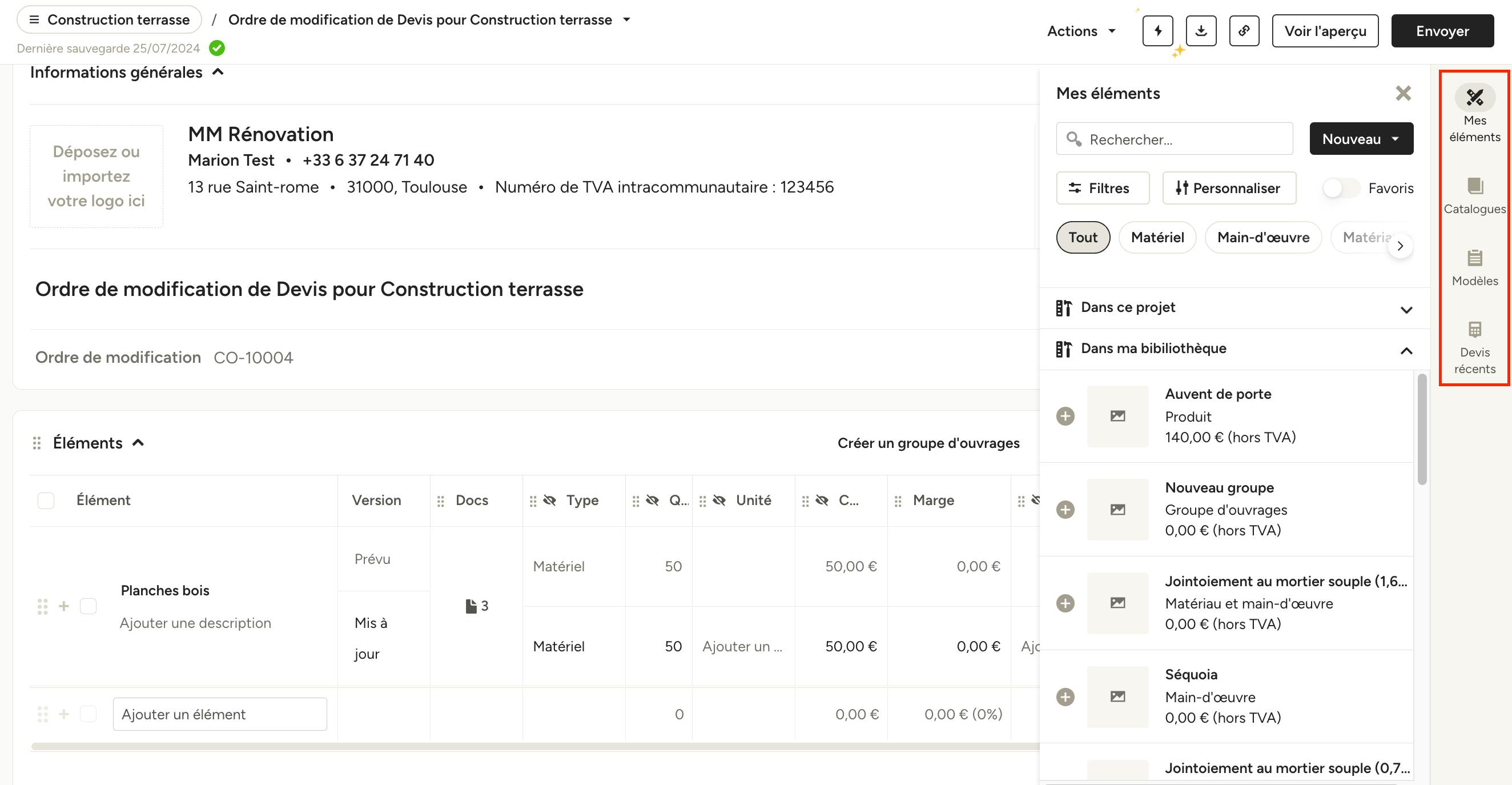This screenshot has width=1512, height=785.
Task: Add Auvent de porte with plus icon
Action: [x=1065, y=416]
